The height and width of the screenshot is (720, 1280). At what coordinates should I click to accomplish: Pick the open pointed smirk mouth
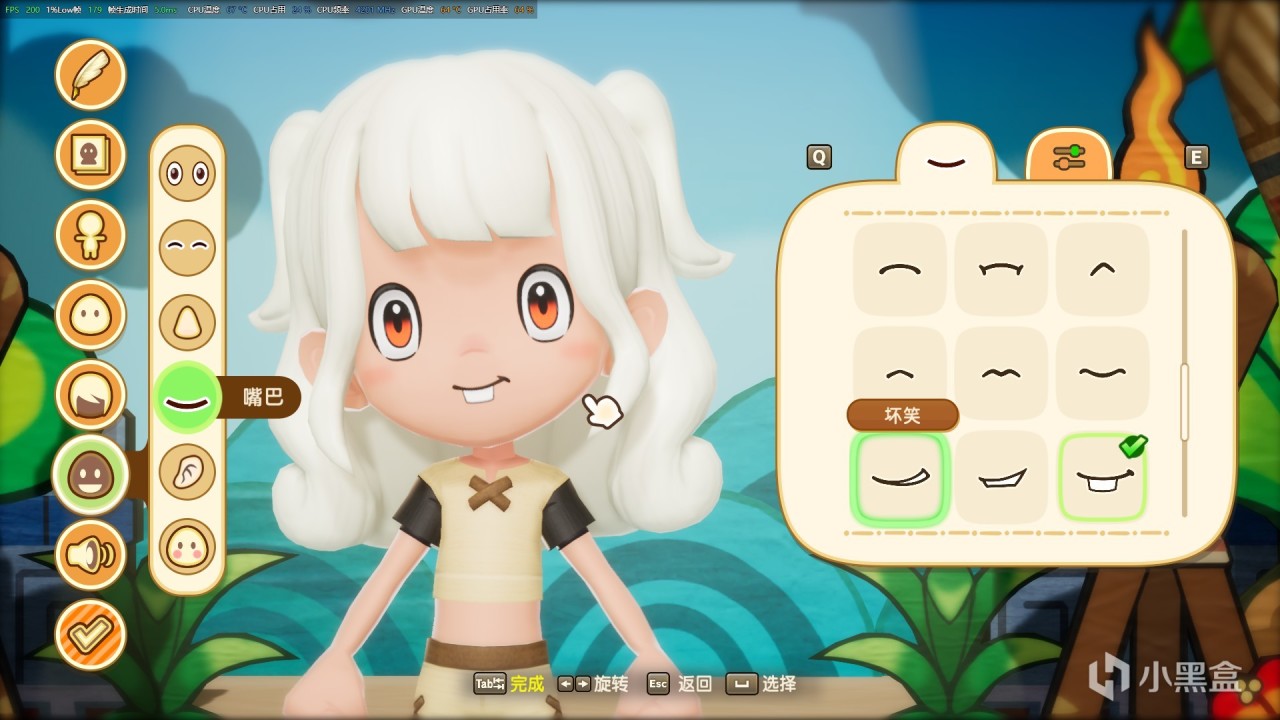[x=1001, y=478]
